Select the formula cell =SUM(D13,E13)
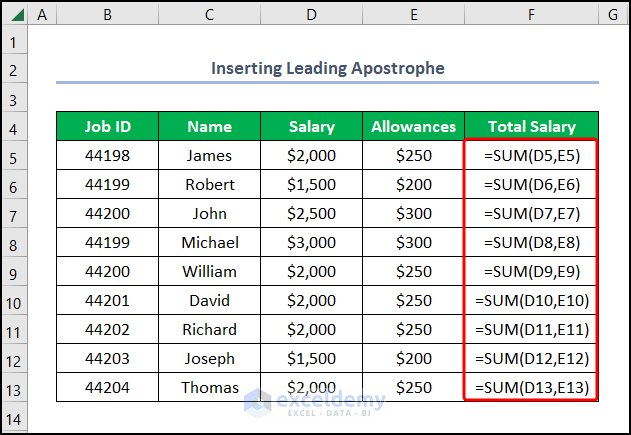Screen dimensions: 631x435 coord(531,388)
